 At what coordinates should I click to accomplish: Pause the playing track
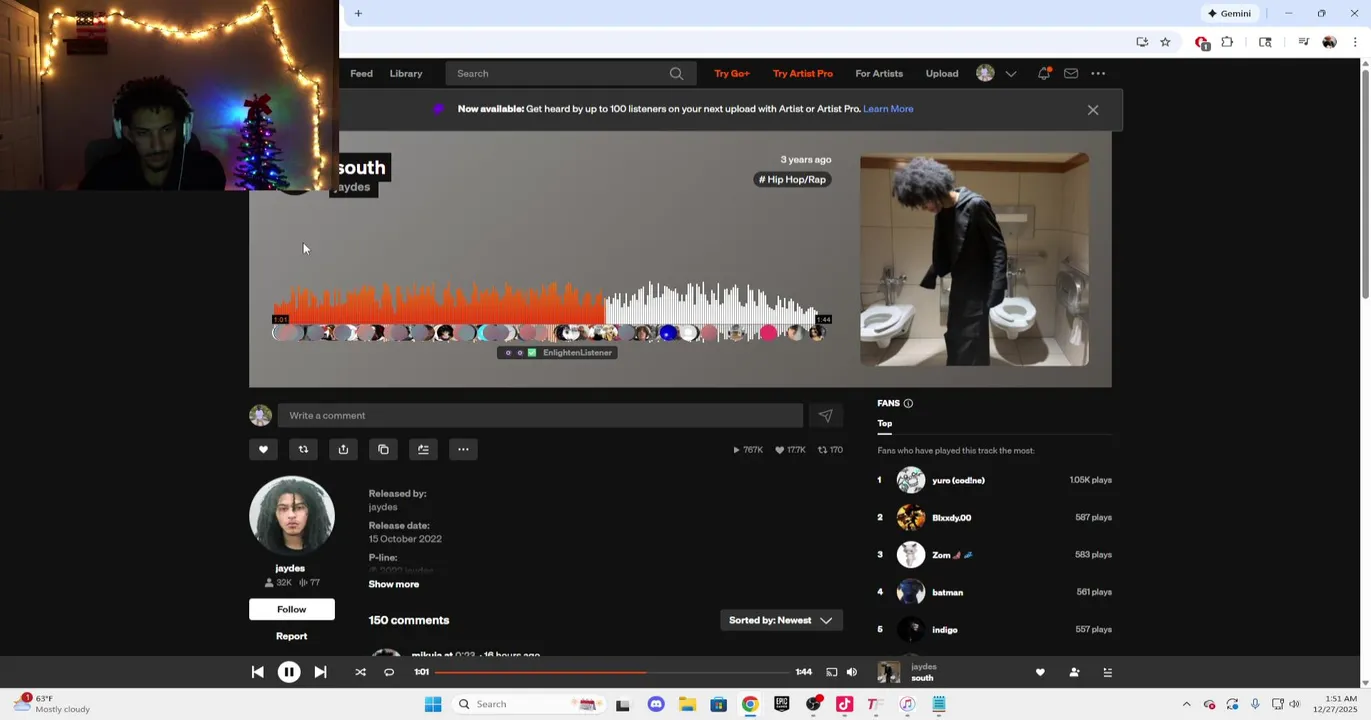tap(289, 672)
